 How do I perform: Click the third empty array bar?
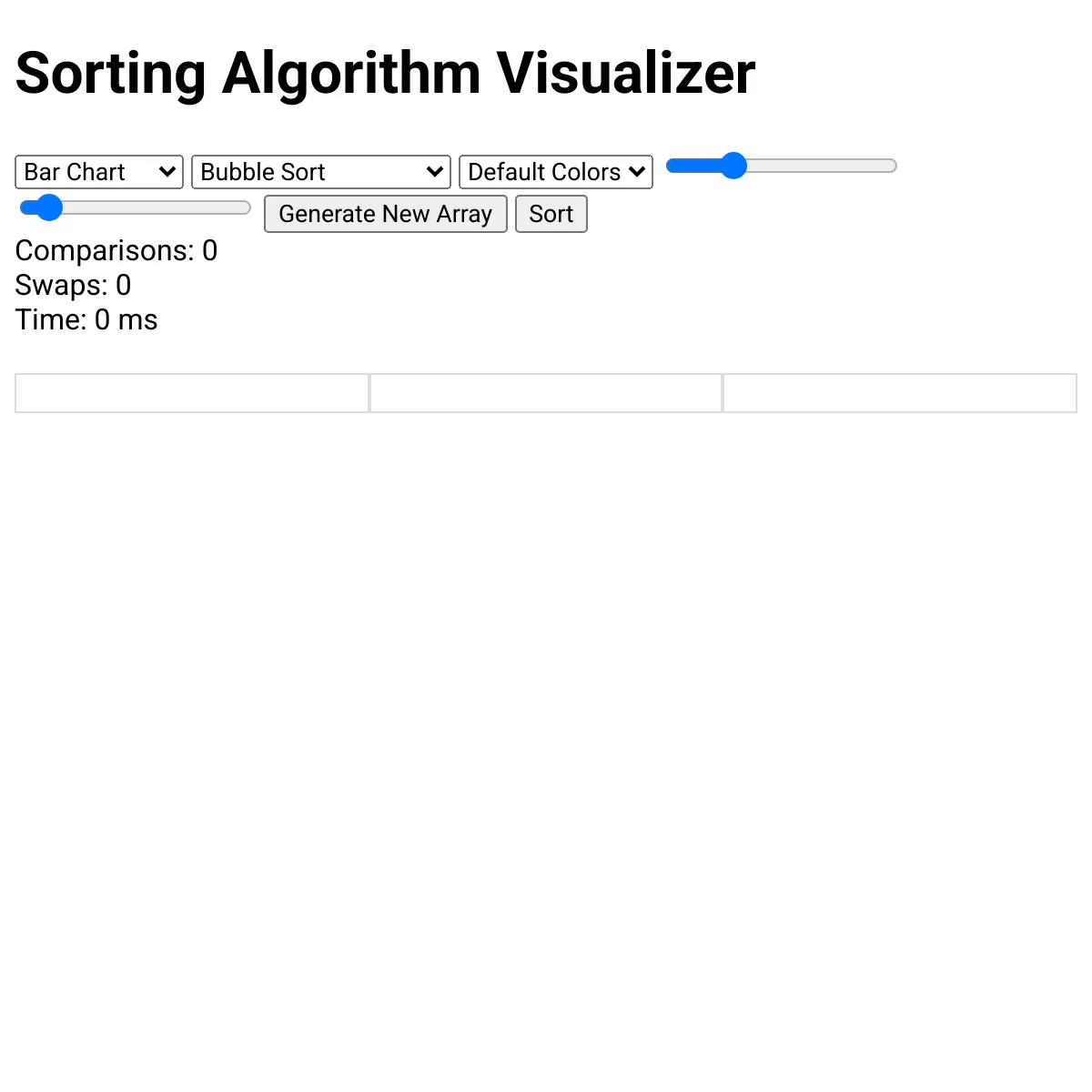click(900, 393)
